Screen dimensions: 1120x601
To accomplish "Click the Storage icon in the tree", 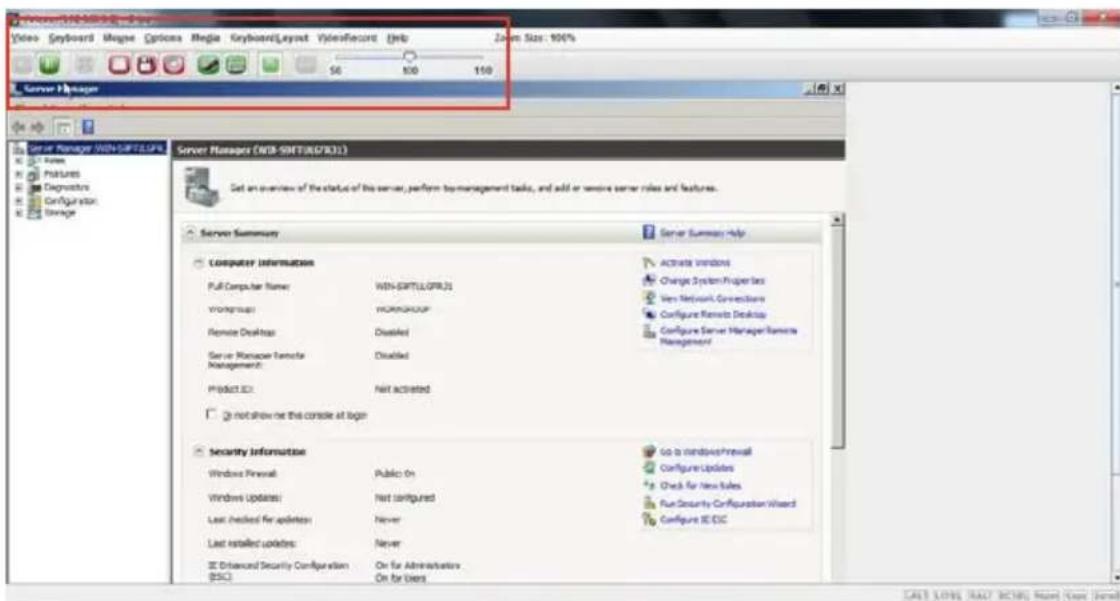I will coord(34,213).
